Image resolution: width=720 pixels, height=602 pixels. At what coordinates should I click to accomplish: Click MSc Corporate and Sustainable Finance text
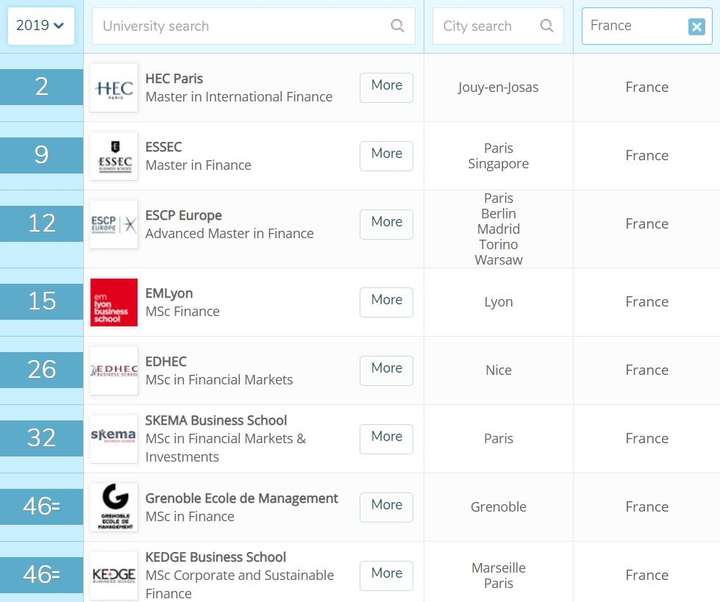point(240,584)
